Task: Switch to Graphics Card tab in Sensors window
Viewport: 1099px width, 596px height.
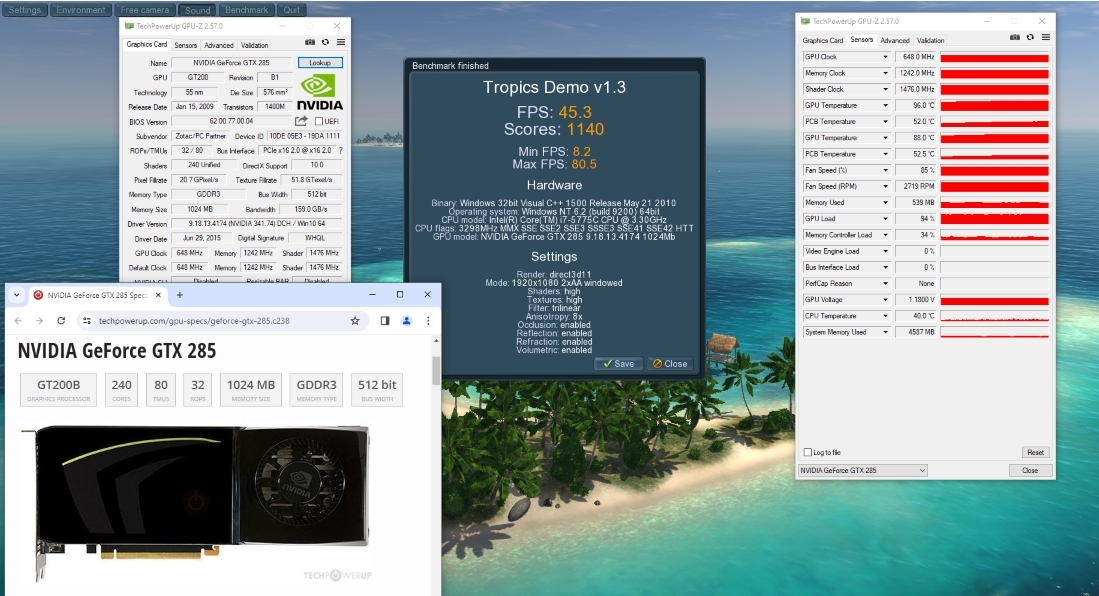Action: click(823, 40)
